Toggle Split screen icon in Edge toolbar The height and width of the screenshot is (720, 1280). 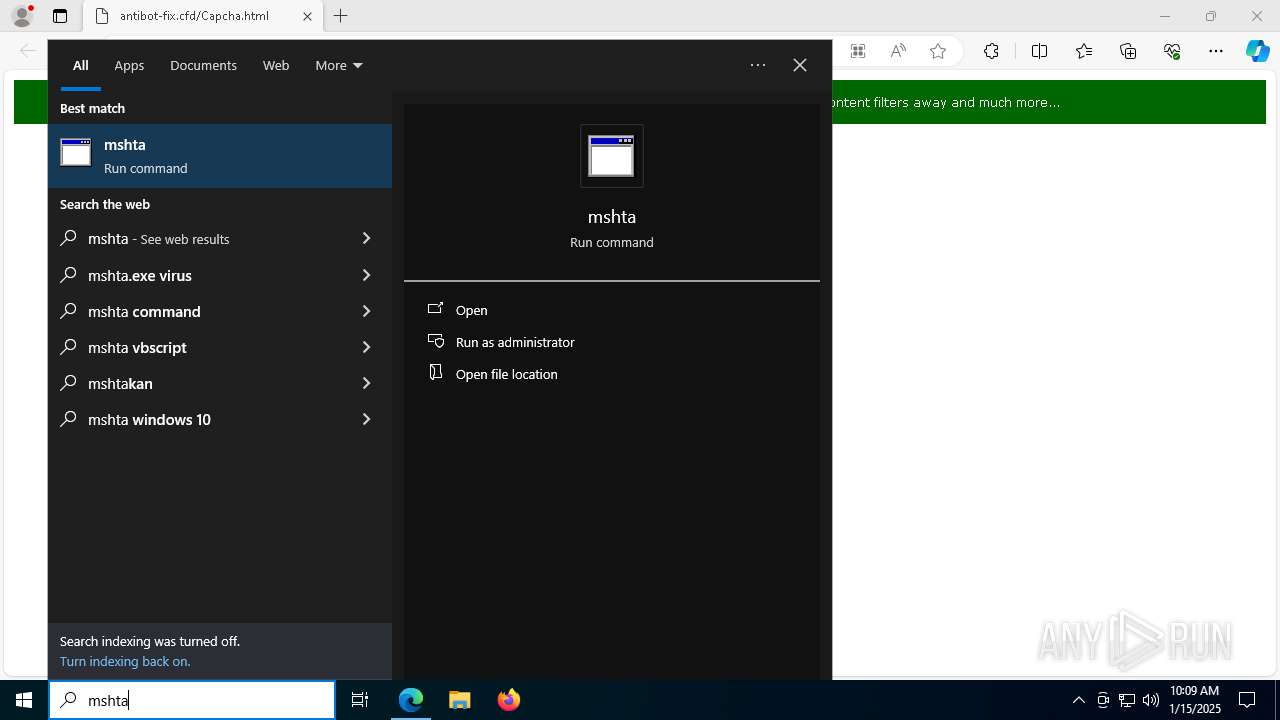click(1039, 51)
